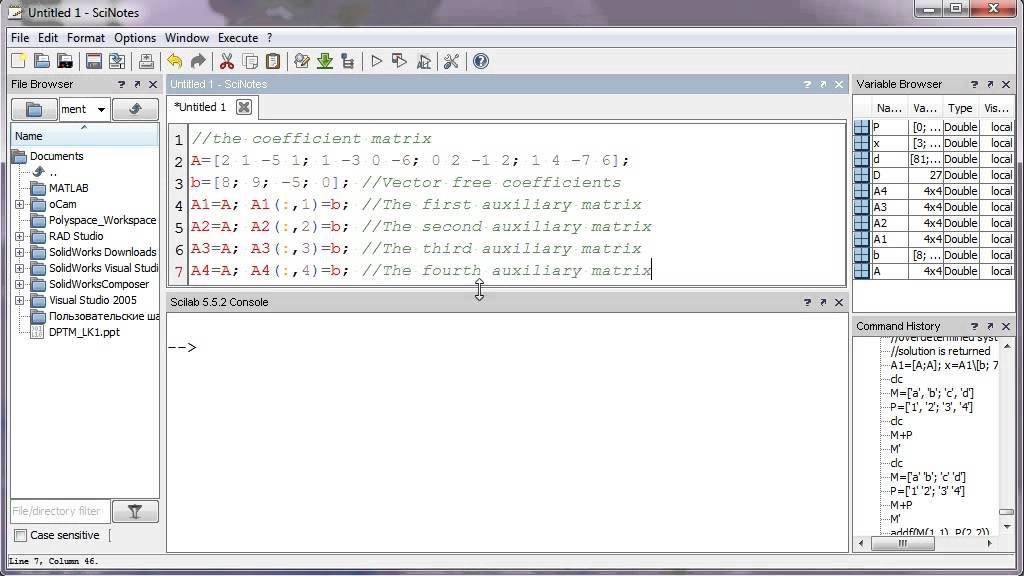Open the File menu
1024x576 pixels.
coord(20,38)
